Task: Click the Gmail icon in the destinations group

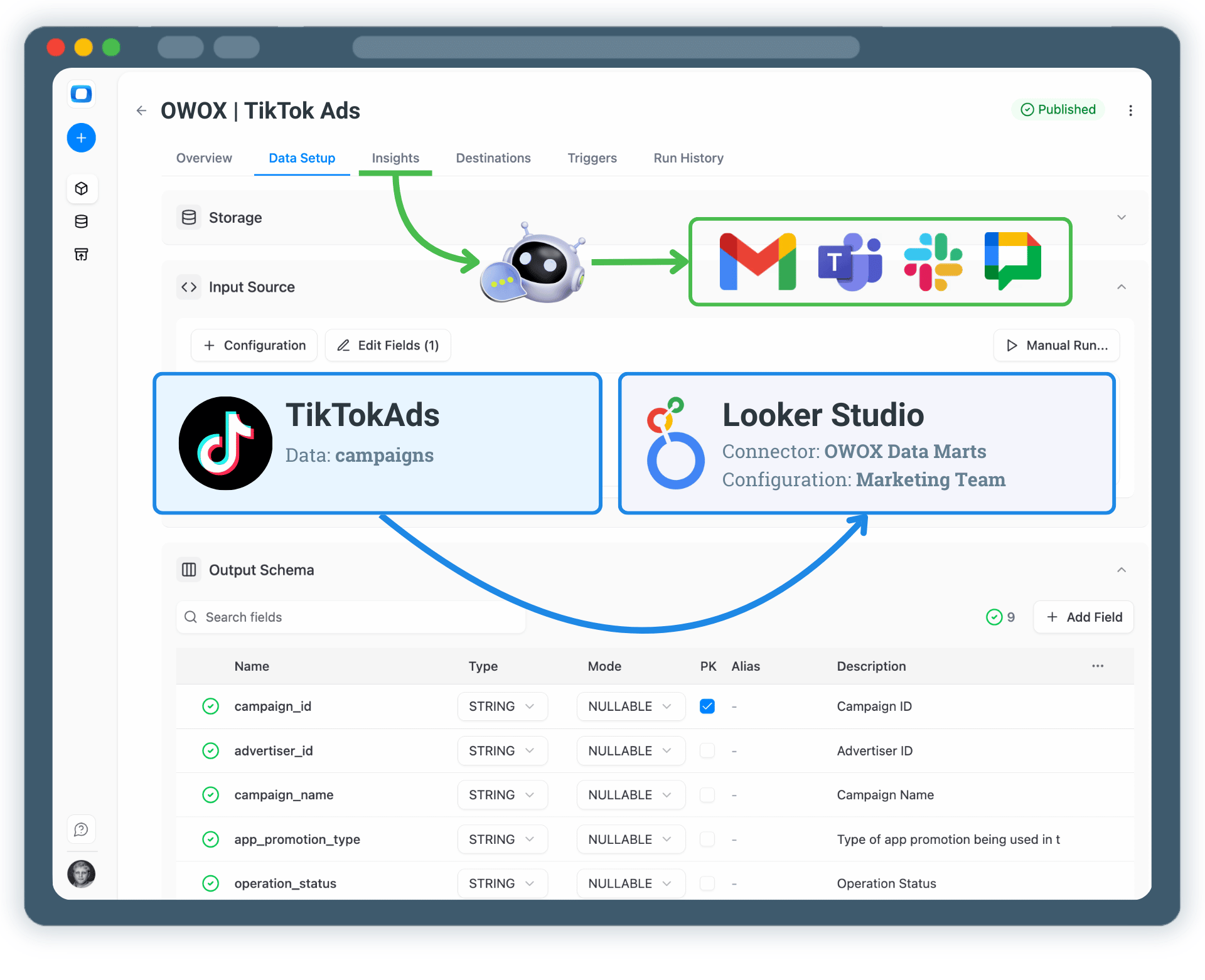Action: (x=757, y=262)
